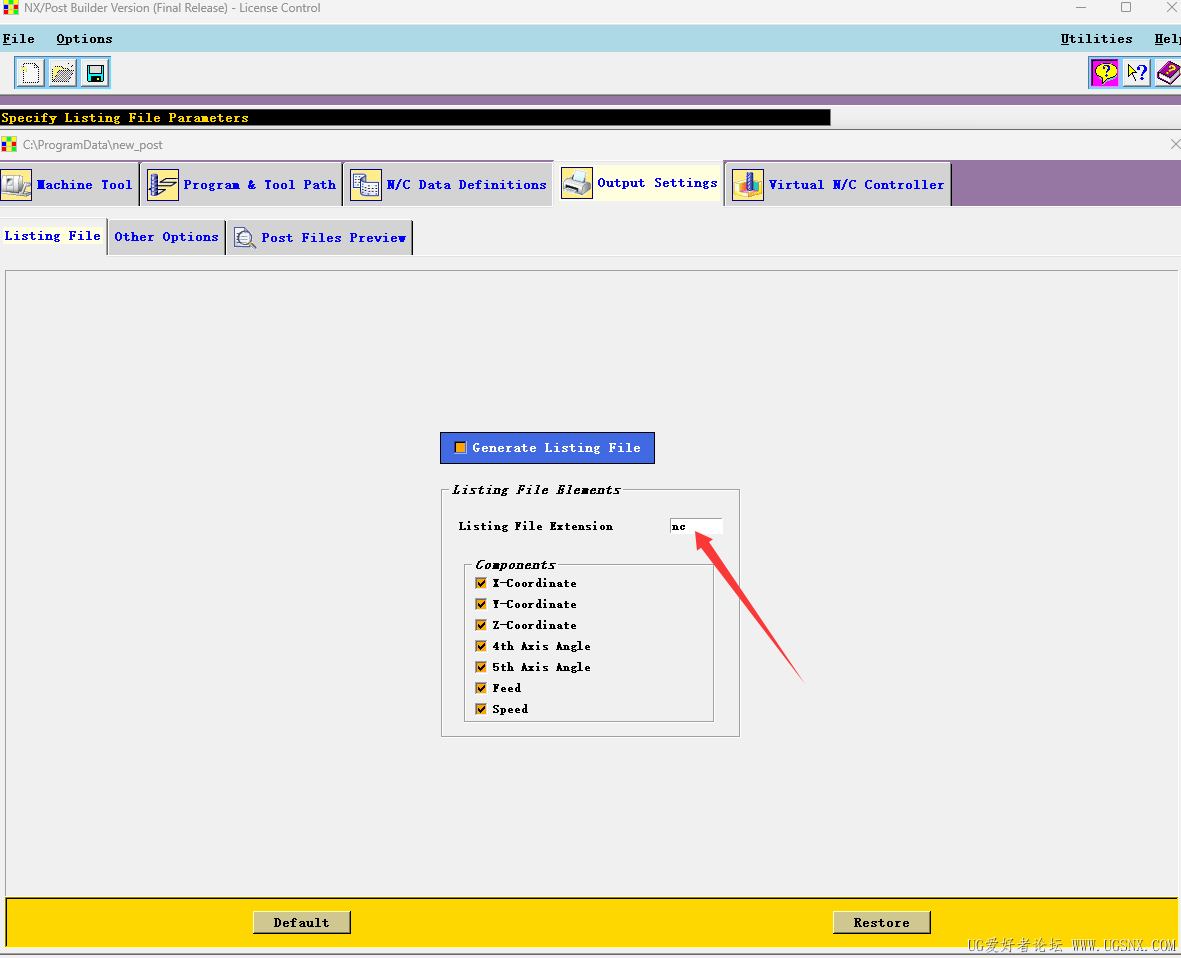This screenshot has width=1181, height=958.
Task: Toggle the Feed checkbox
Action: [481, 688]
